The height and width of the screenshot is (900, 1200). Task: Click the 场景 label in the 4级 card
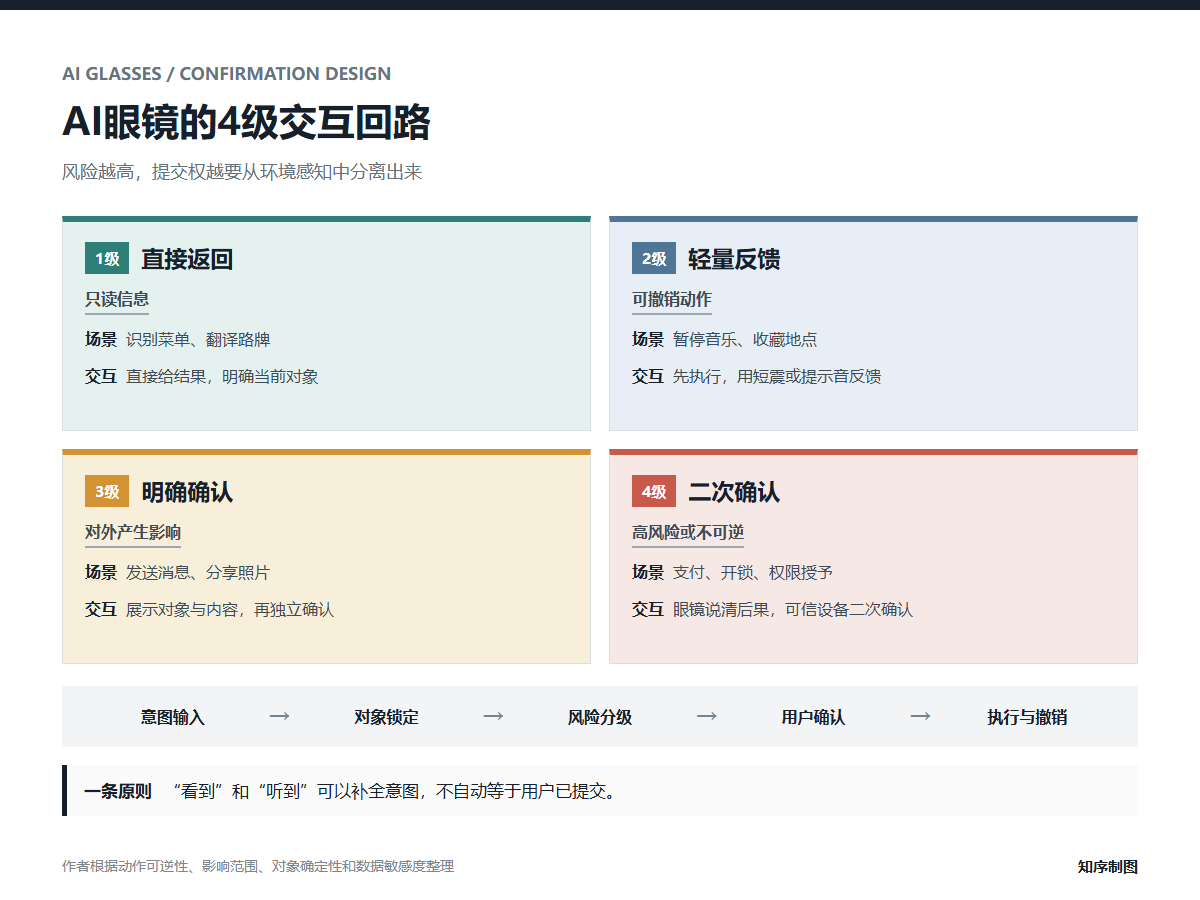coord(648,572)
